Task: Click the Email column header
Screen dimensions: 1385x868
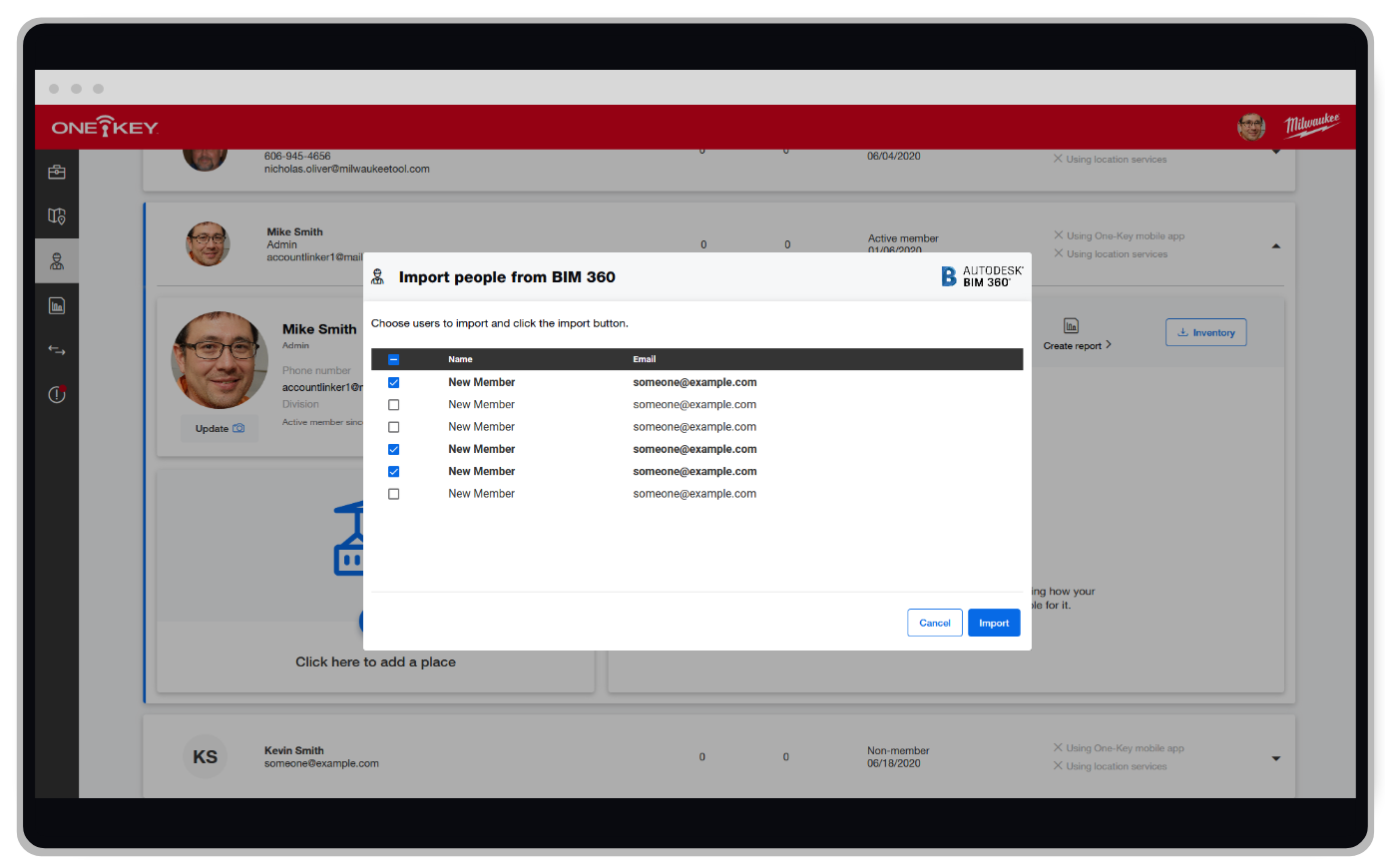Action: [644, 359]
